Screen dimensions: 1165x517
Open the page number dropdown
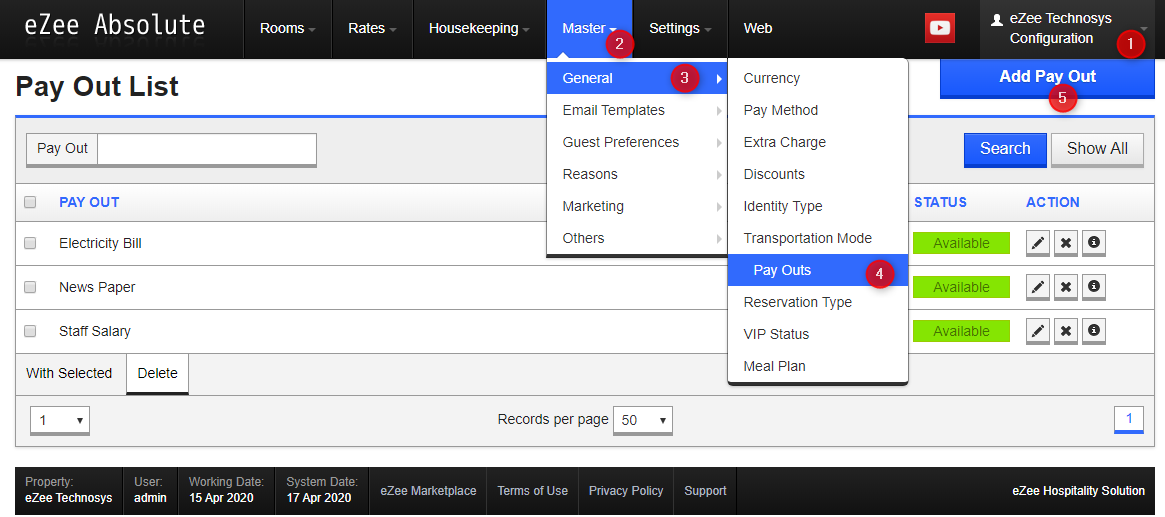[x=59, y=420]
